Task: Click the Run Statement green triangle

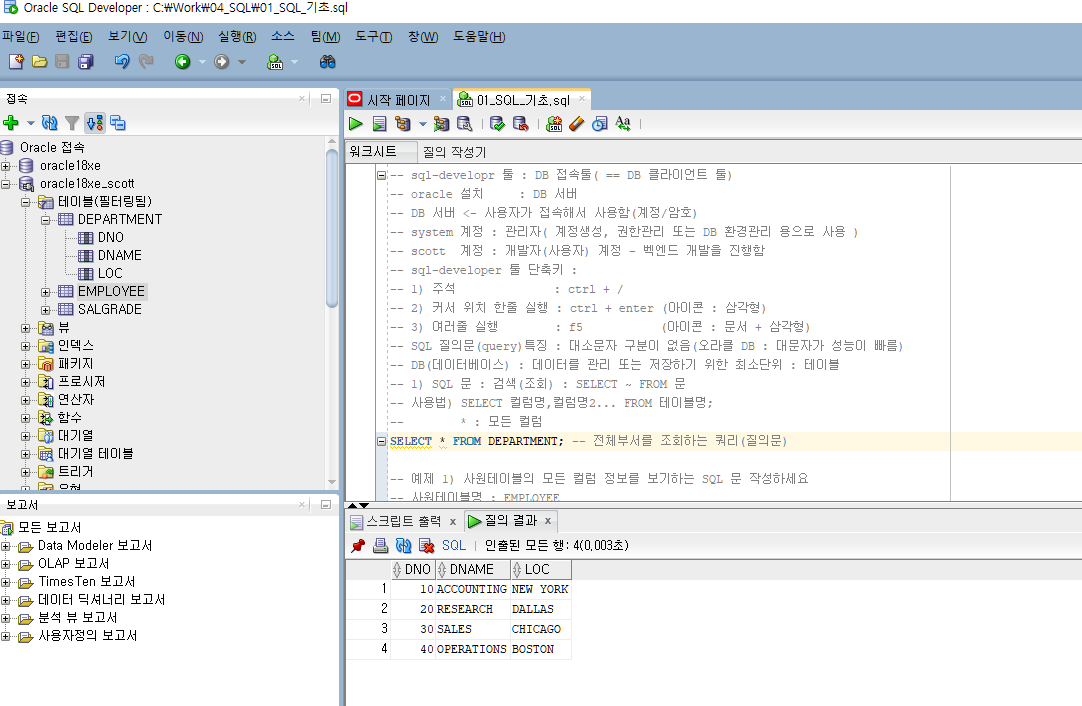Action: (x=355, y=124)
